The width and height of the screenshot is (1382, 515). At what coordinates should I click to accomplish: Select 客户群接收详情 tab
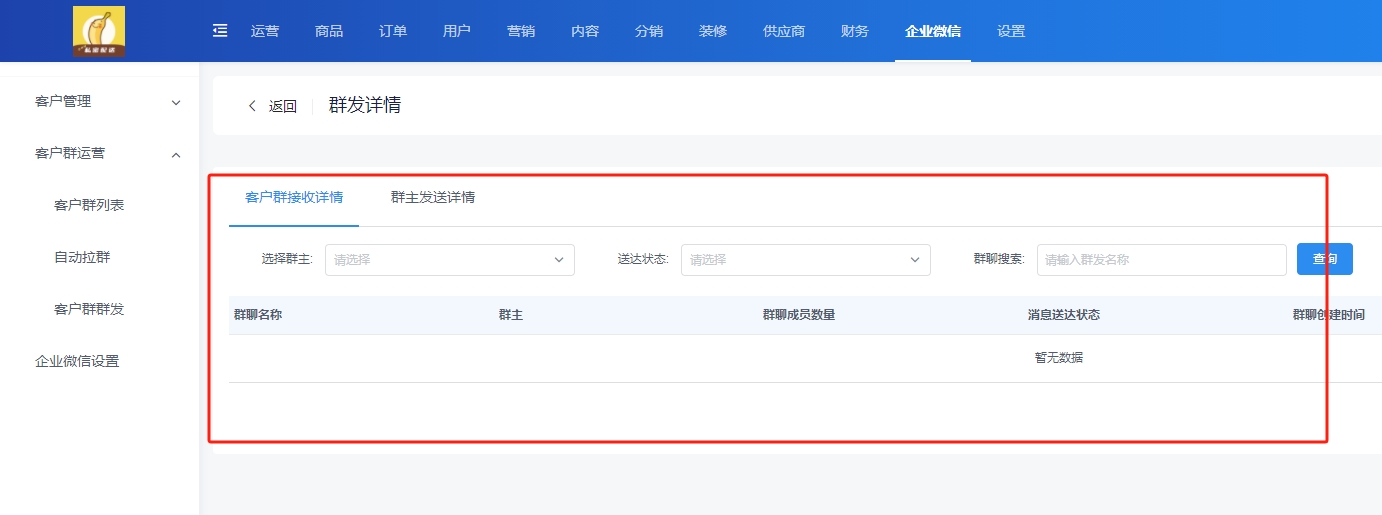click(x=293, y=198)
